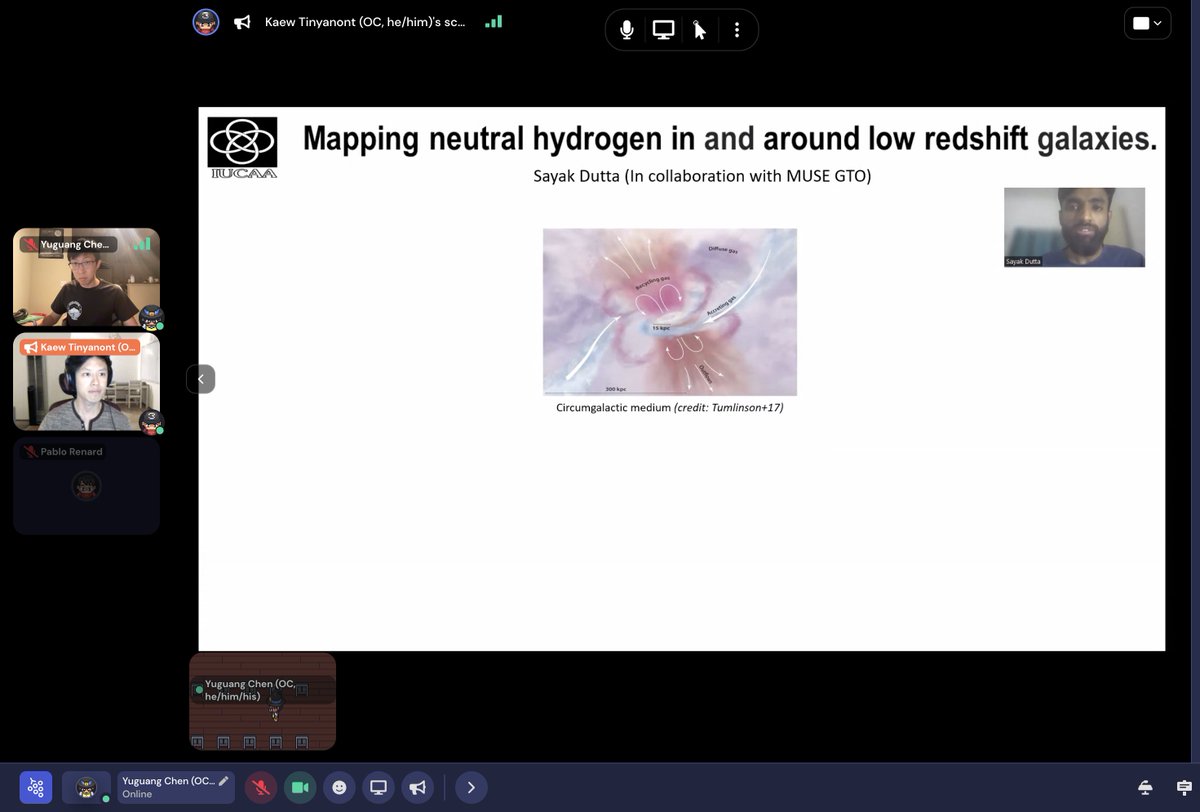The height and width of the screenshot is (812, 1200).
Task: Click the green signal strength bars at top
Action: (493, 21)
